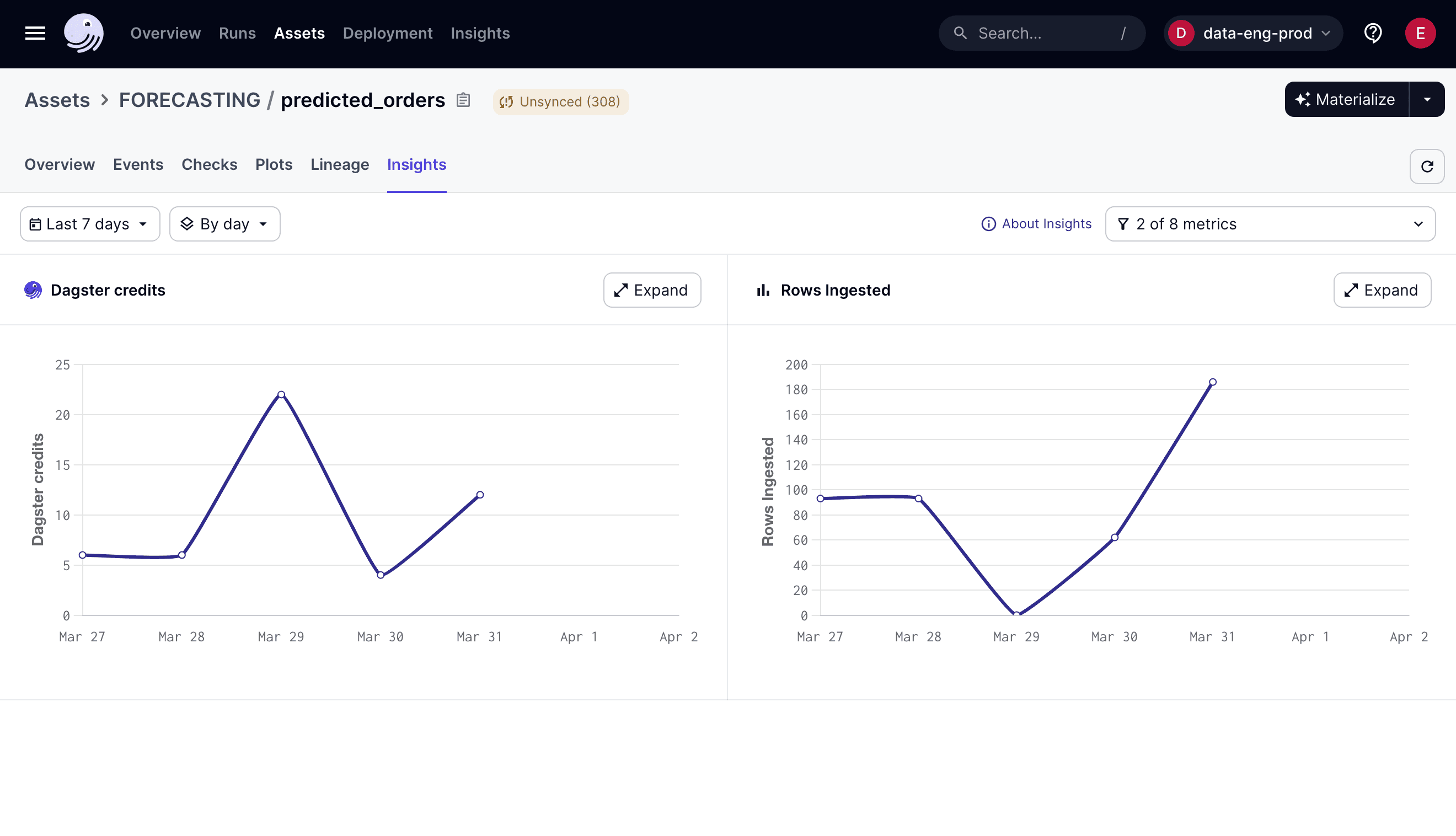This screenshot has width=1456, height=836.
Task: Click the Dagster octopus logo
Action: [x=84, y=33]
